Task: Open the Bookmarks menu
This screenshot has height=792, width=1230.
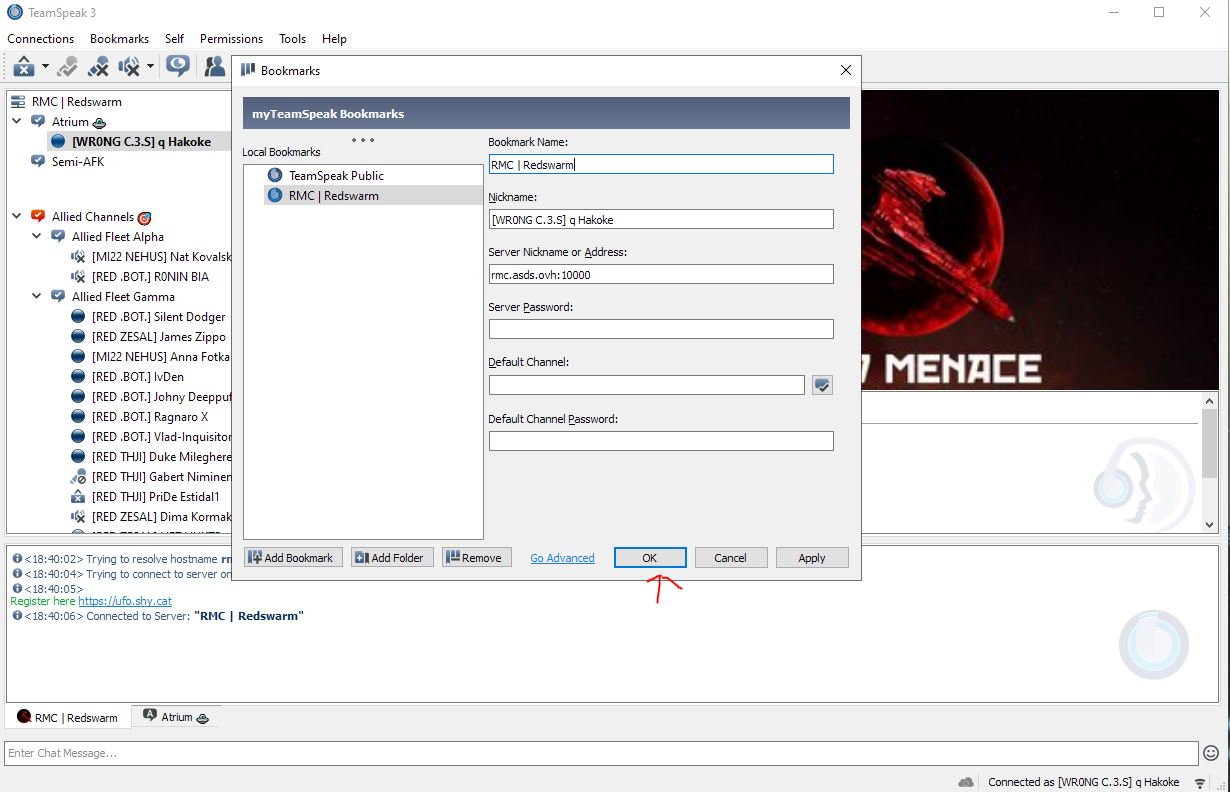Action: pyautogui.click(x=119, y=39)
